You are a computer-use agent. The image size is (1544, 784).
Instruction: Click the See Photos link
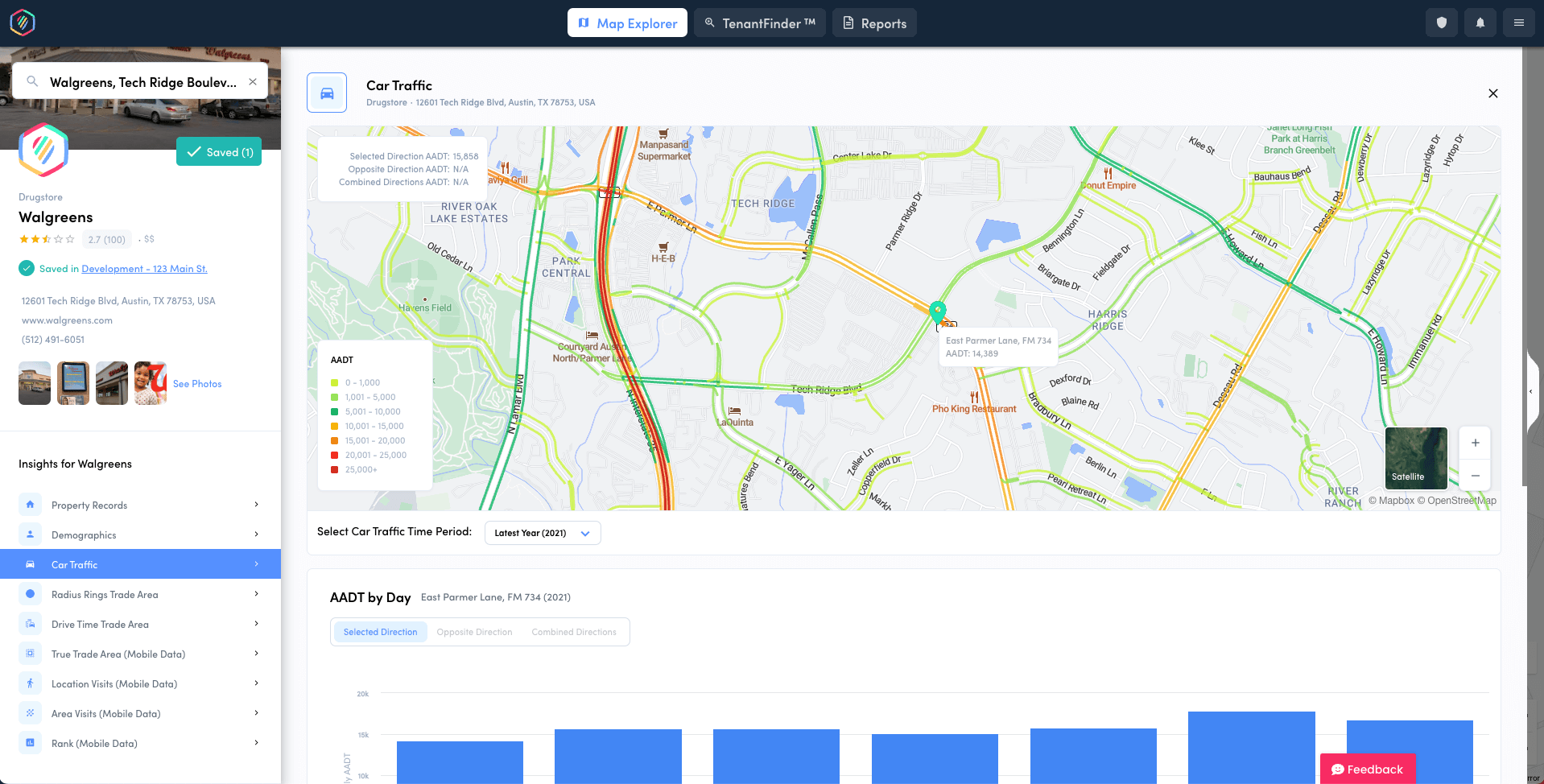(196, 383)
